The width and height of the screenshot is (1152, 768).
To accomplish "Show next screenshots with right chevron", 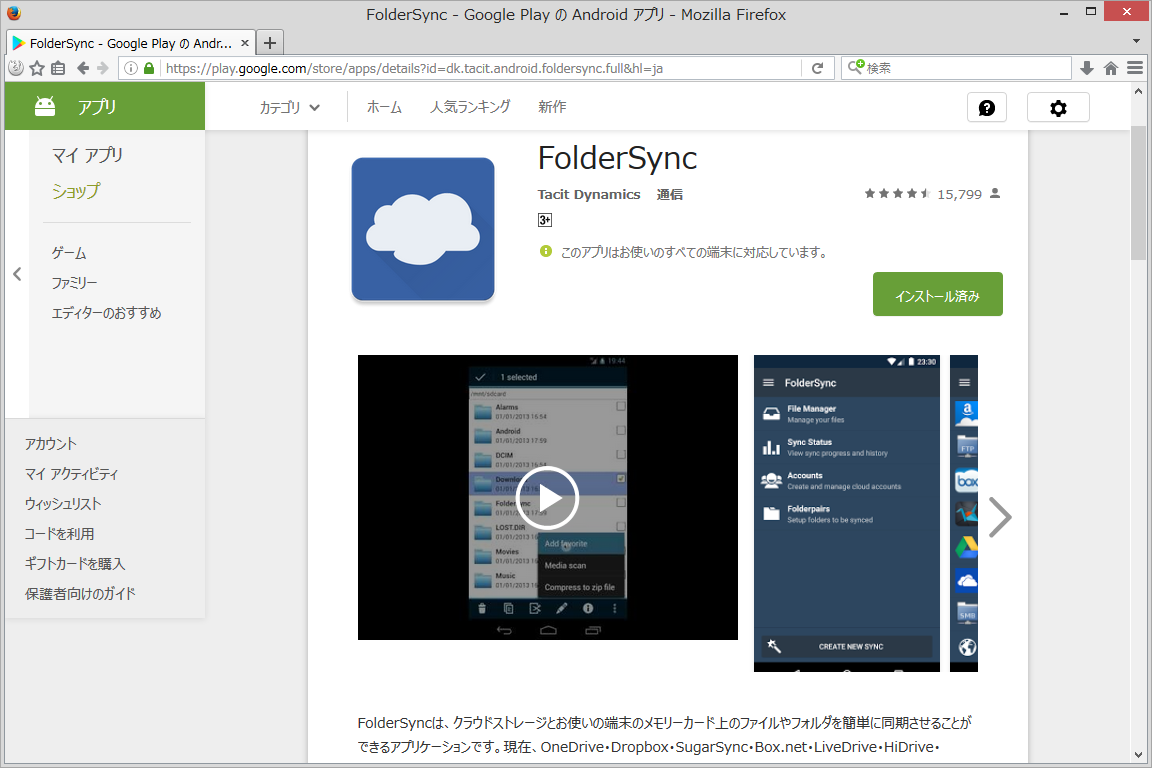I will (1000, 517).
